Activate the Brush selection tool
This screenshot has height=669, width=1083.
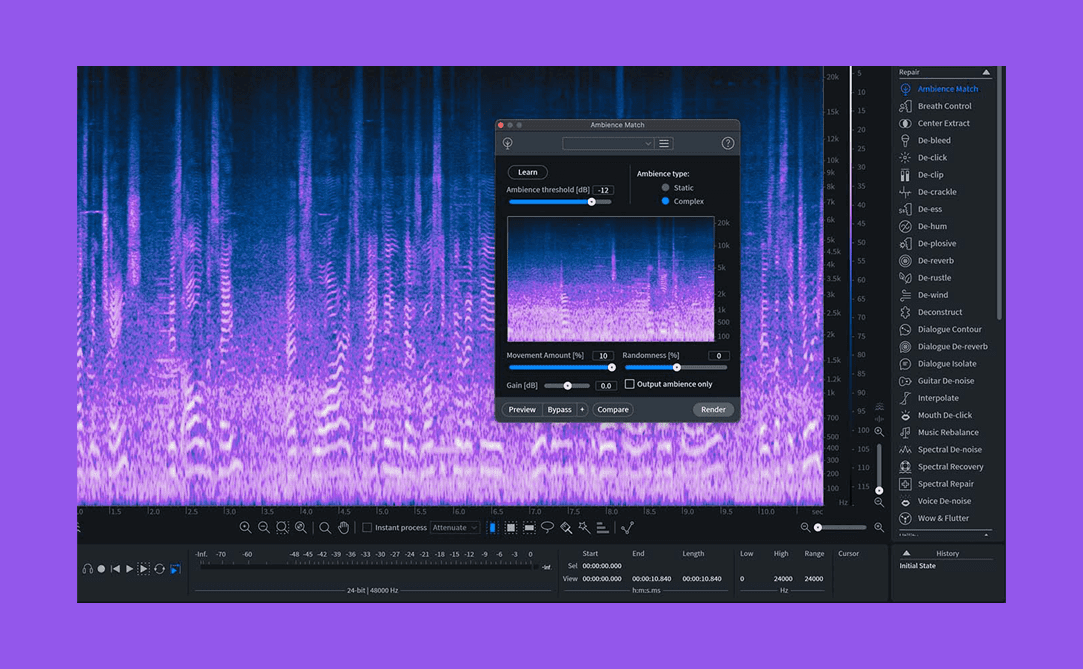[566, 527]
